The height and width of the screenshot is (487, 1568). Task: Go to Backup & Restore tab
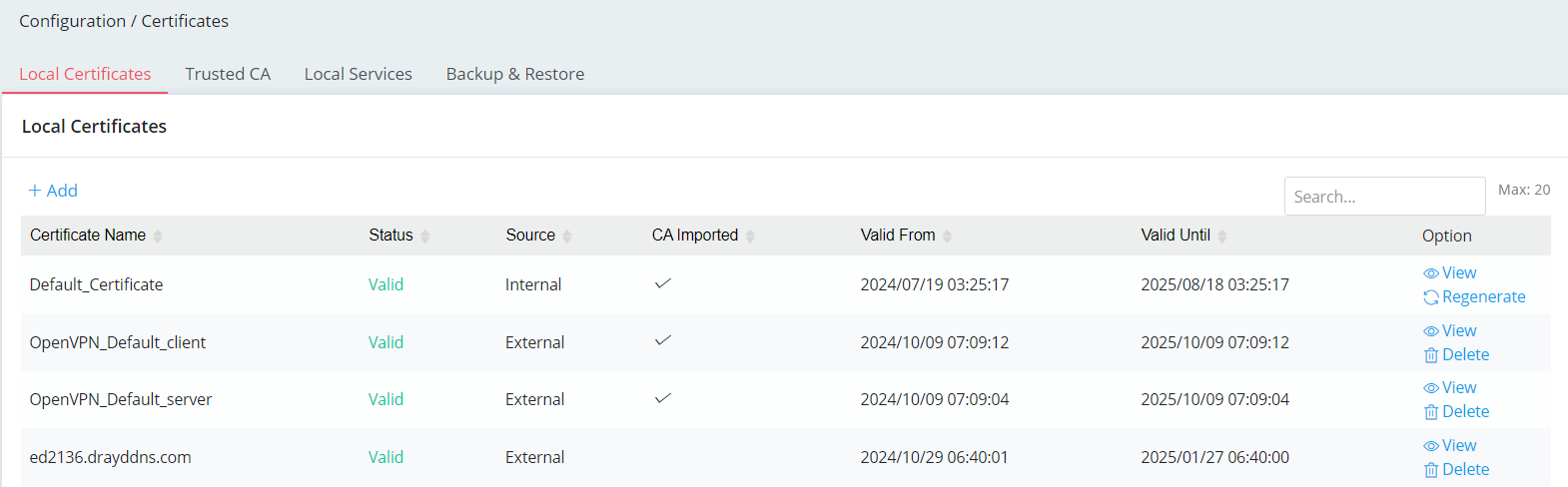(515, 74)
